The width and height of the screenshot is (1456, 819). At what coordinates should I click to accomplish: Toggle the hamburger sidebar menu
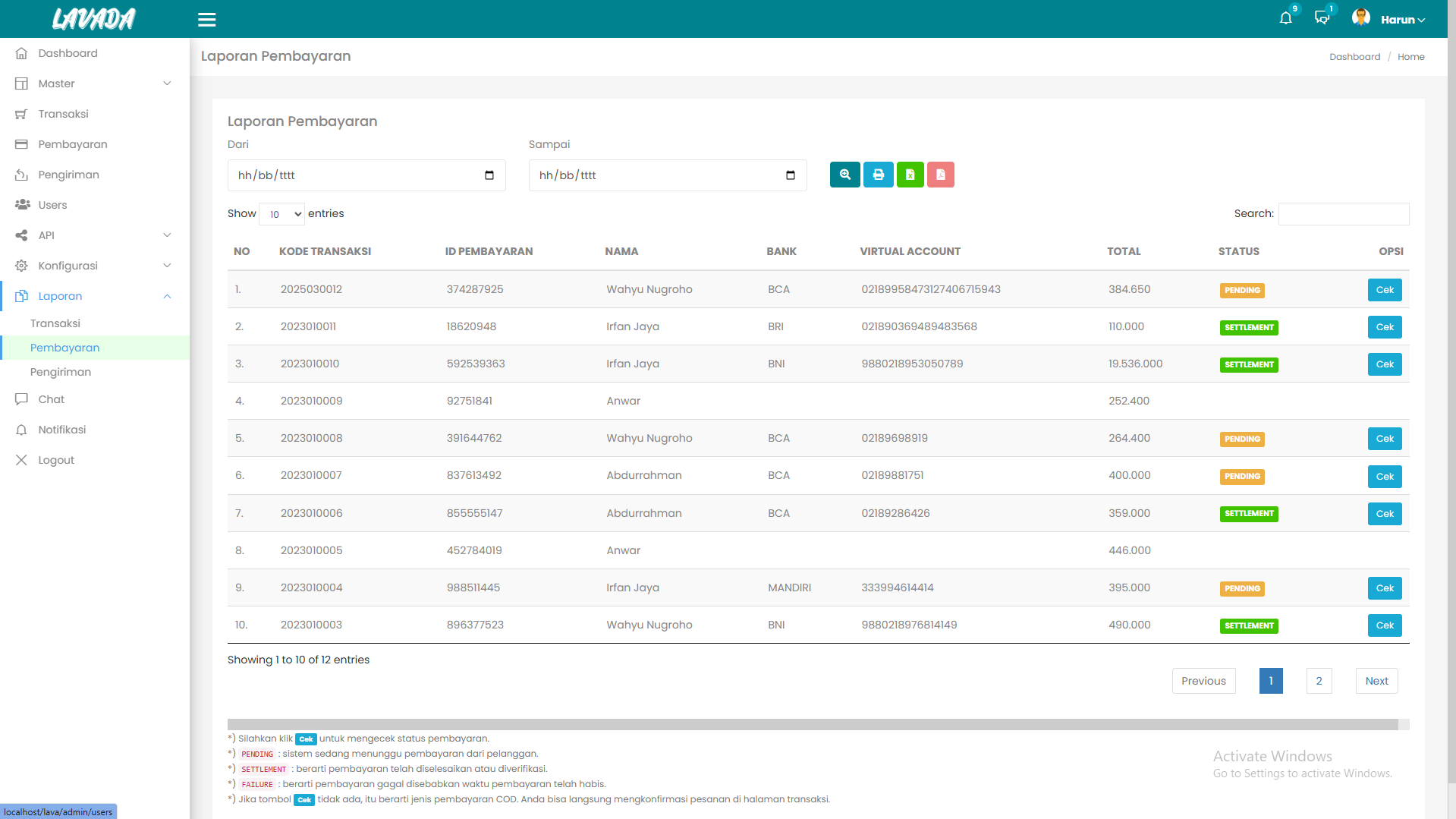tap(207, 20)
